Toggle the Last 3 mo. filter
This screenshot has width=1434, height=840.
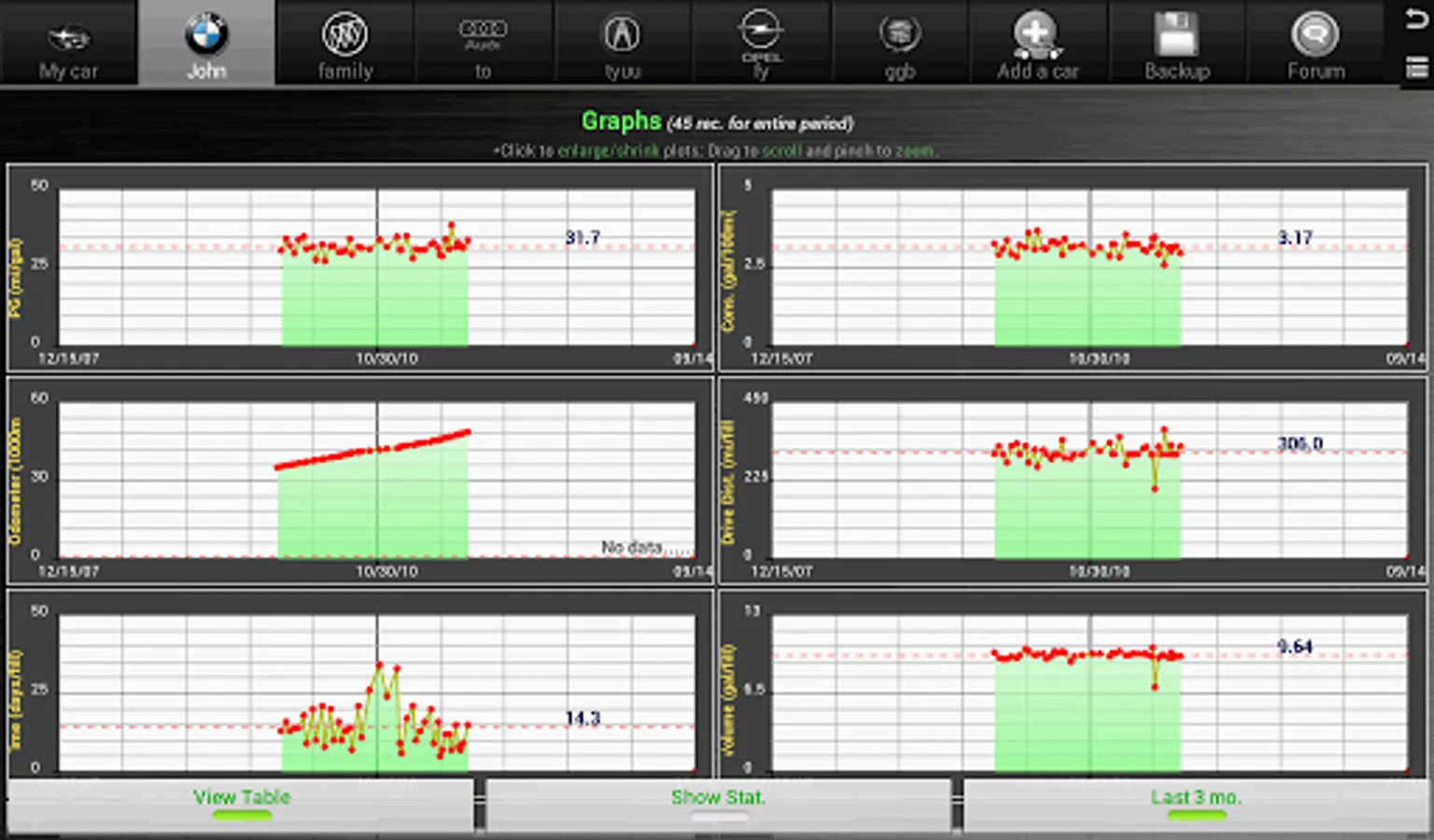click(x=1196, y=804)
